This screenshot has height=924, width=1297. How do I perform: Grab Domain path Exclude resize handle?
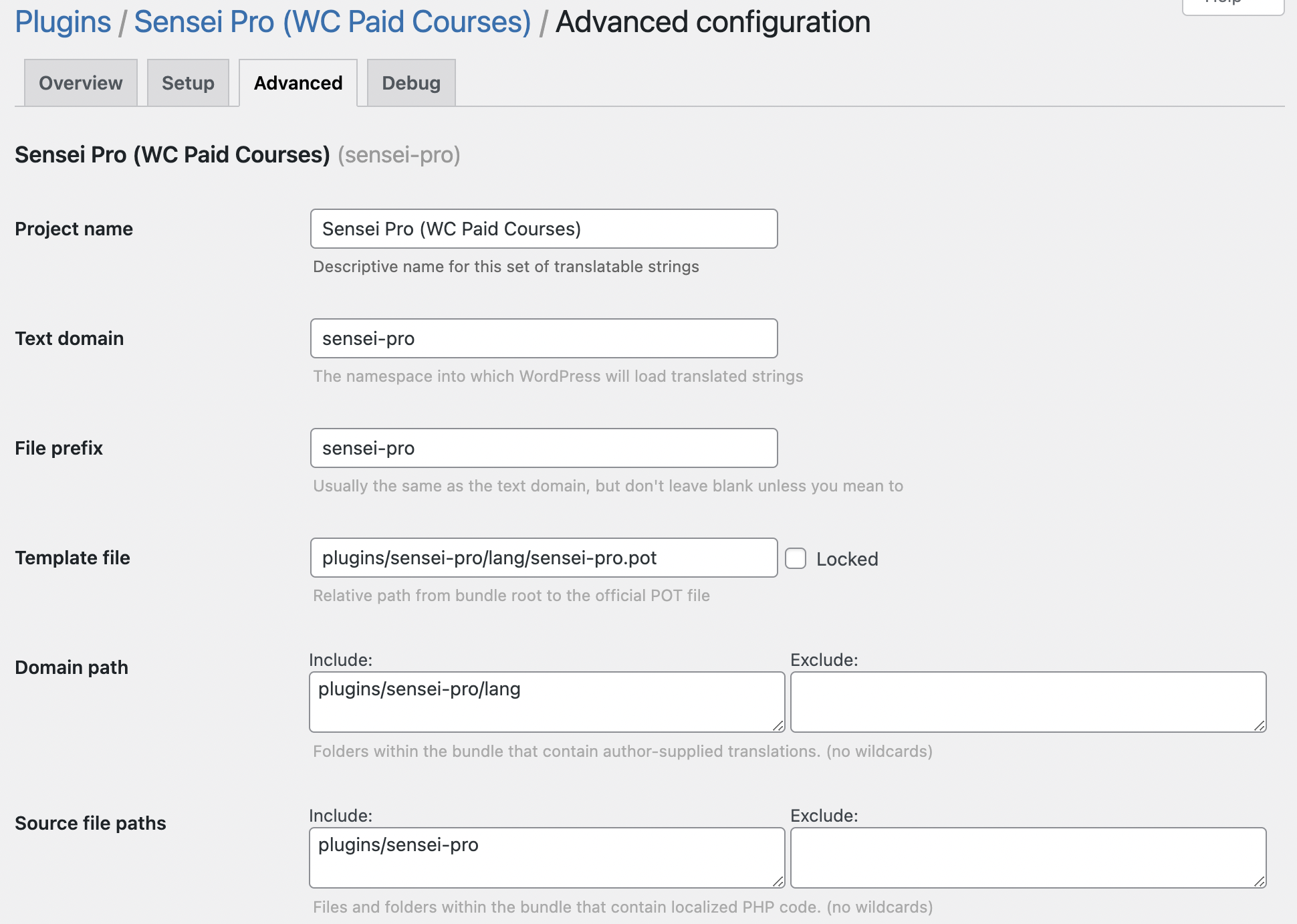pos(1260,725)
